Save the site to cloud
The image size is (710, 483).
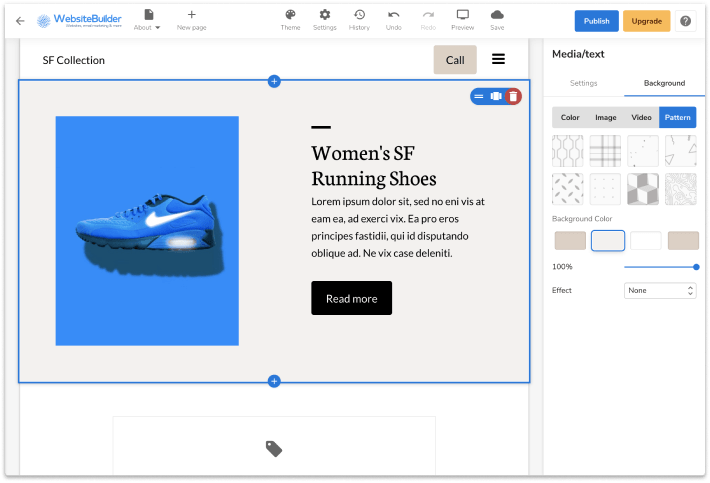[x=497, y=20]
